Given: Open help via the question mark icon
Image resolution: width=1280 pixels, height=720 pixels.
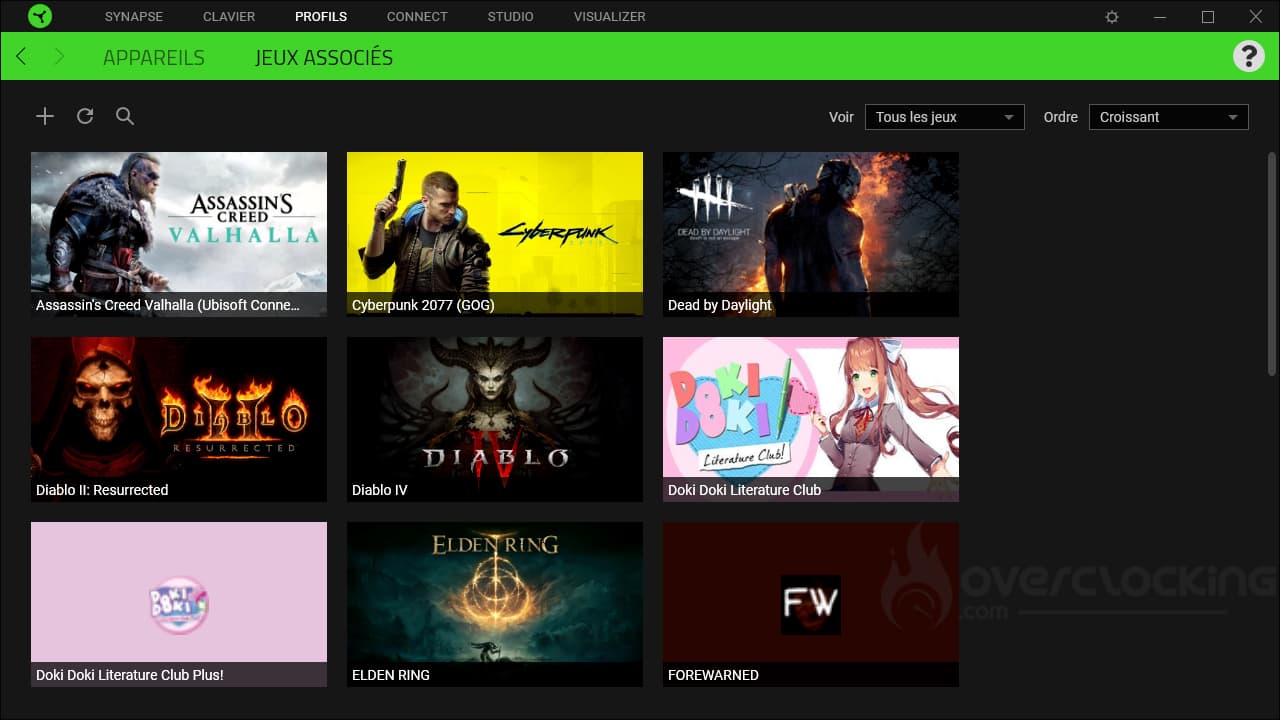Looking at the screenshot, I should [x=1248, y=56].
